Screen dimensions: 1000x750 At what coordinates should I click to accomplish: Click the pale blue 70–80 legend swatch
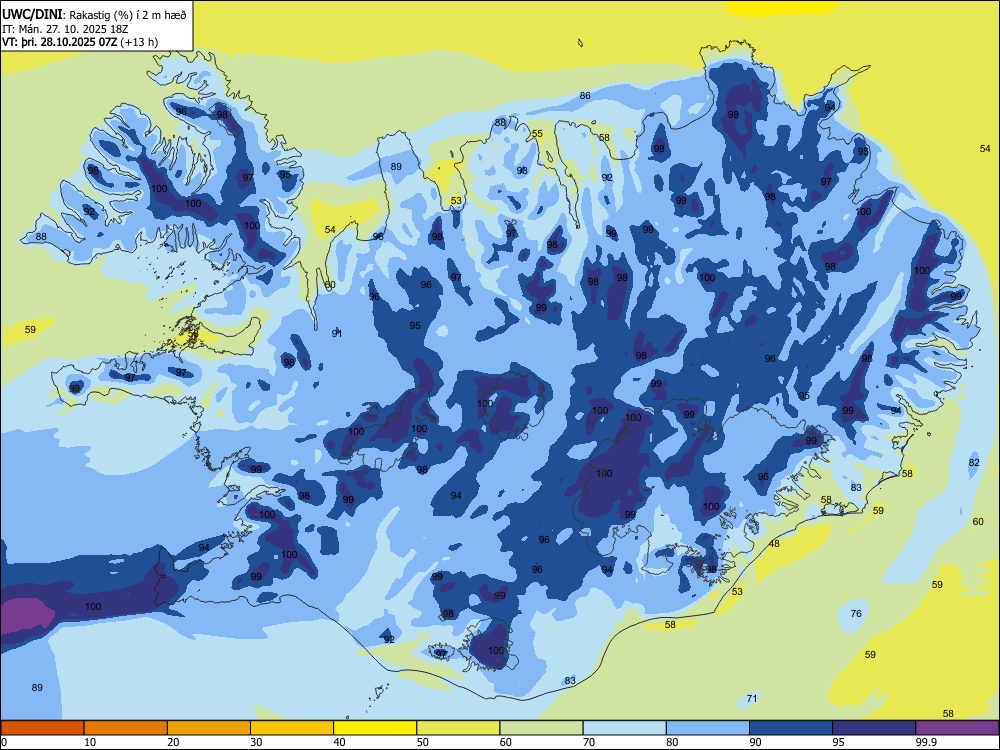click(x=624, y=728)
